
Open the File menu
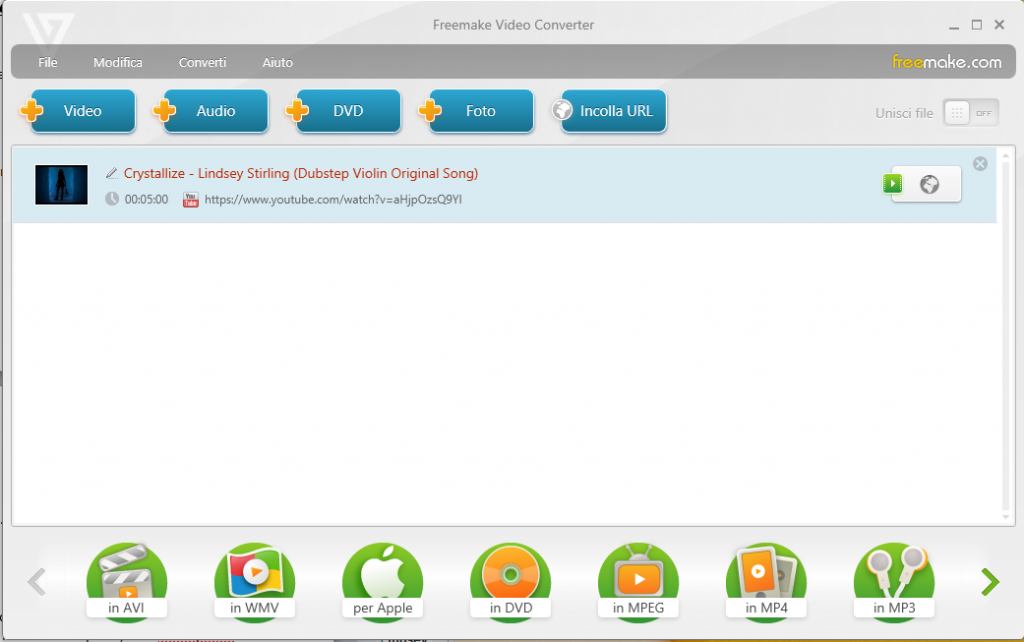(48, 63)
